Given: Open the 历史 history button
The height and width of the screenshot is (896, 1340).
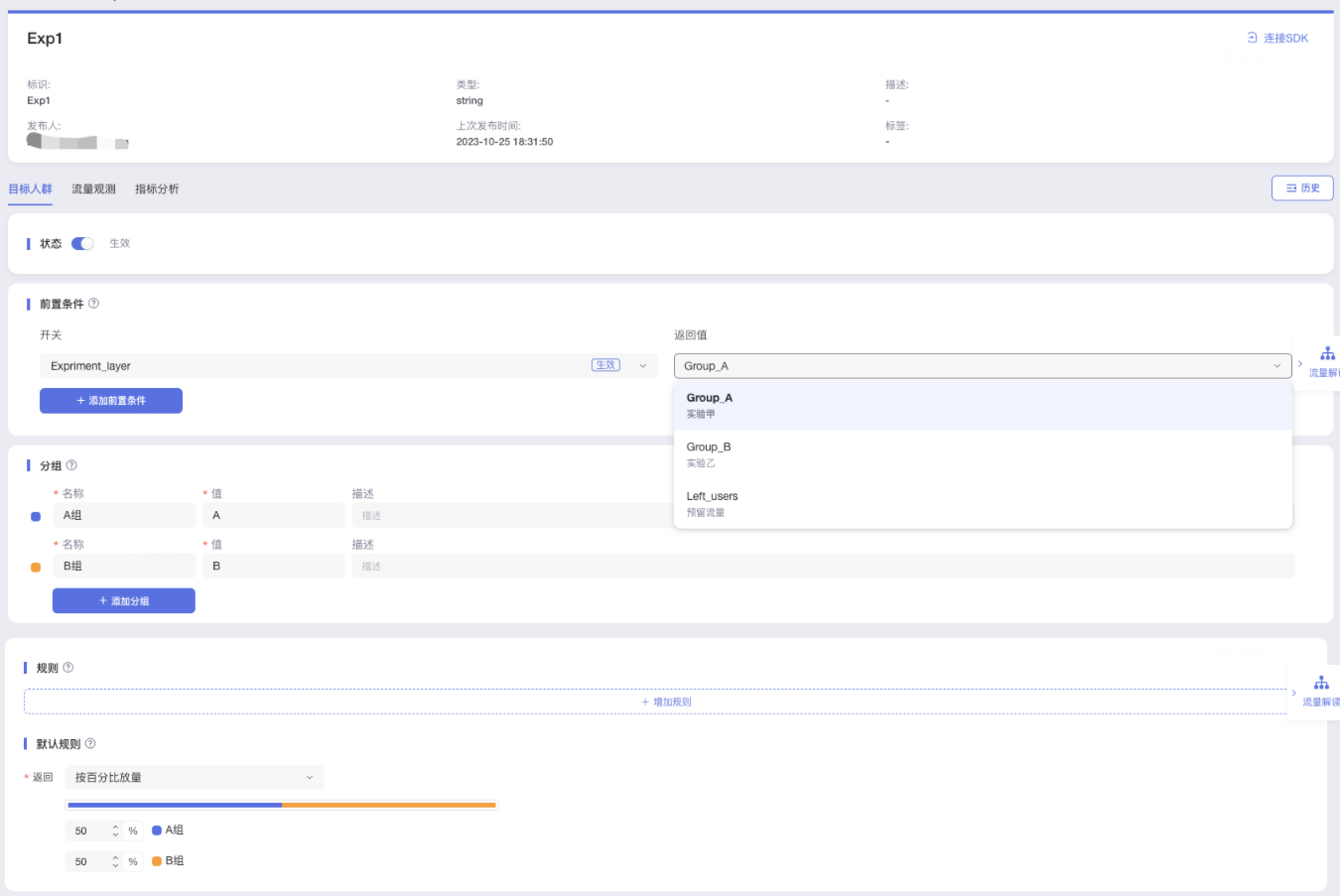Looking at the screenshot, I should tap(1302, 188).
